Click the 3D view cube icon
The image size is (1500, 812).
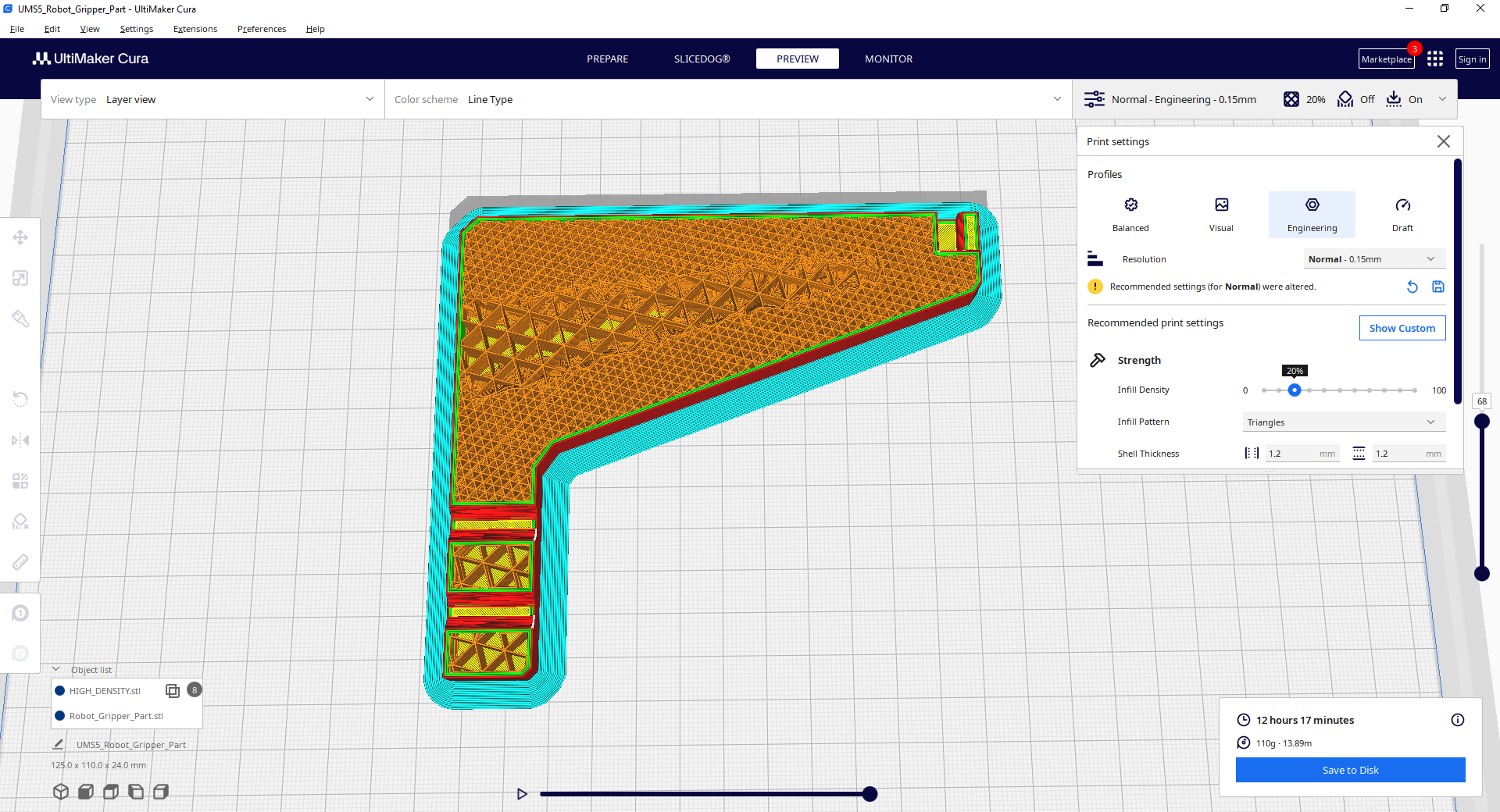[61, 792]
